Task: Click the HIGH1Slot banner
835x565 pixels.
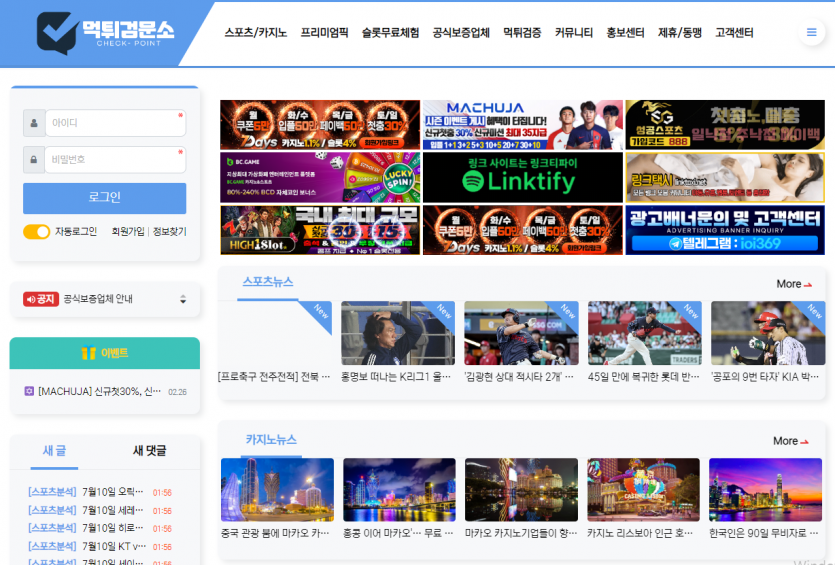Action: point(320,230)
